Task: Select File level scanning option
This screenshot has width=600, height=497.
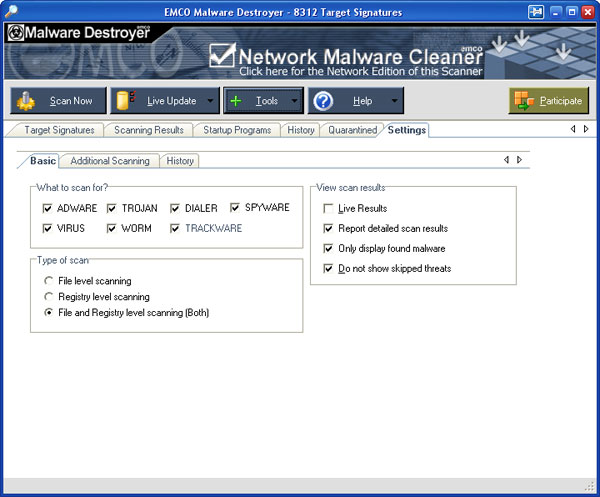Action: (x=48, y=281)
